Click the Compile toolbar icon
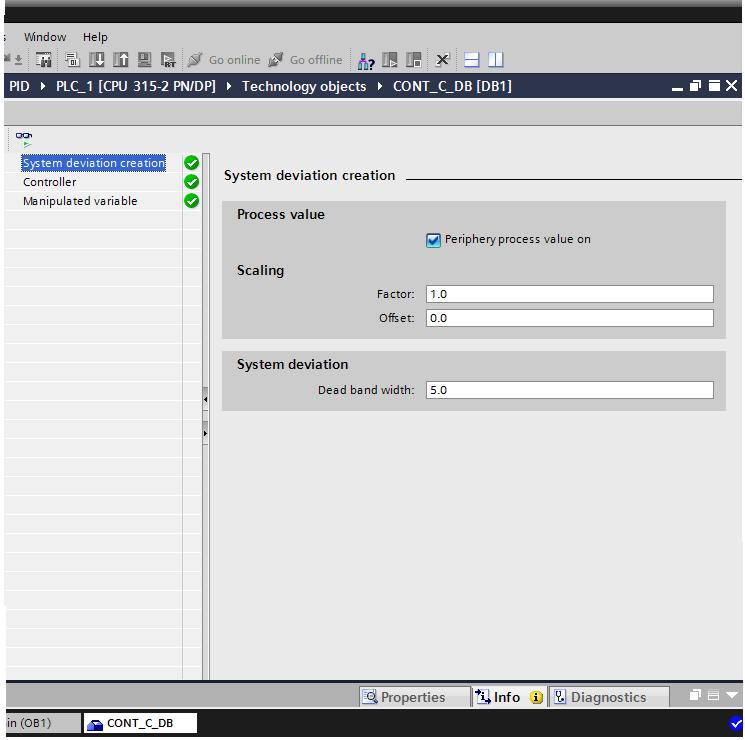The image size is (745, 740). pos(72,60)
